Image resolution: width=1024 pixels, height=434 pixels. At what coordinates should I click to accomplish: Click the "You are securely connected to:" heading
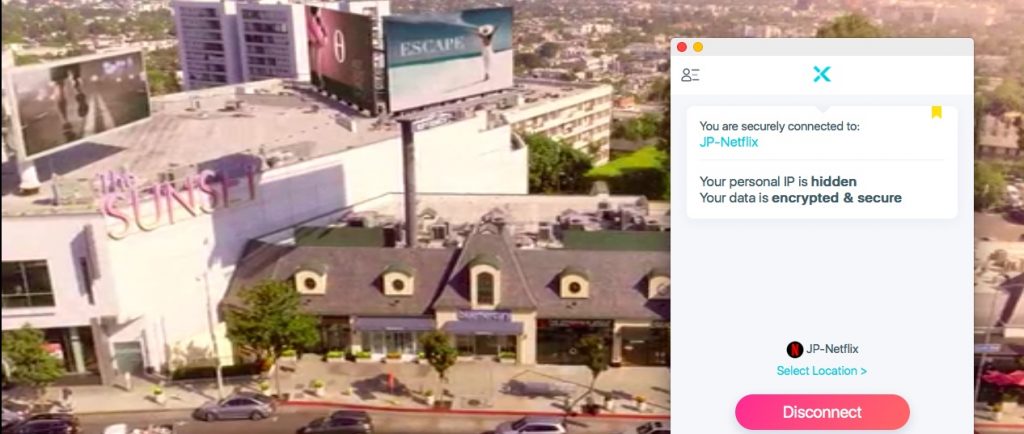coord(780,126)
